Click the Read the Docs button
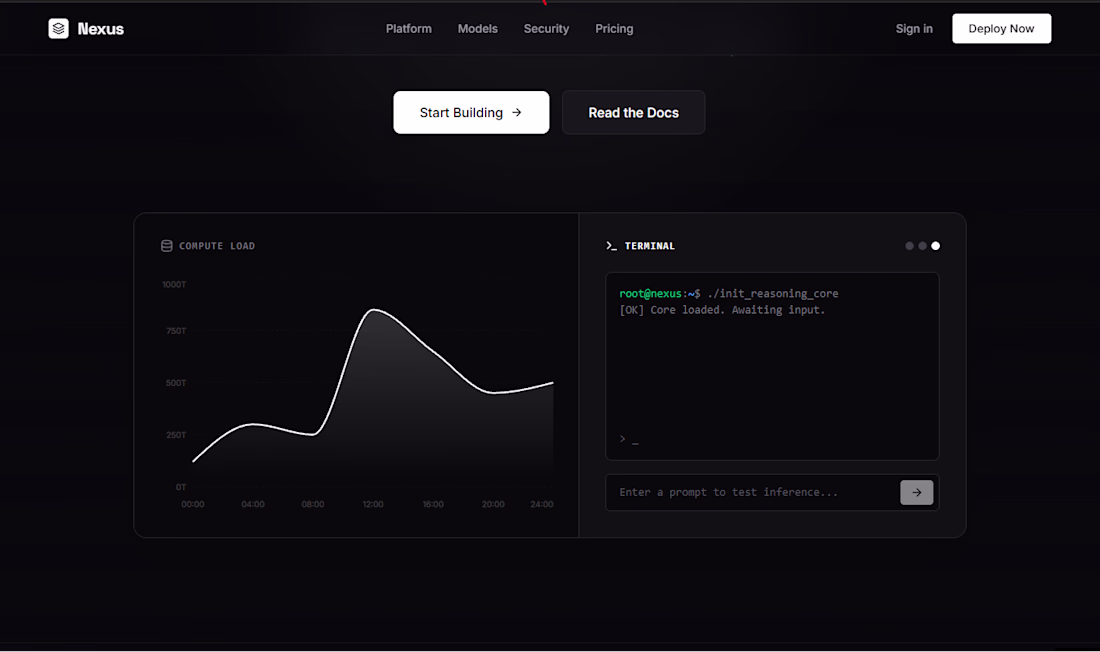The height and width of the screenshot is (652, 1100). click(x=633, y=112)
